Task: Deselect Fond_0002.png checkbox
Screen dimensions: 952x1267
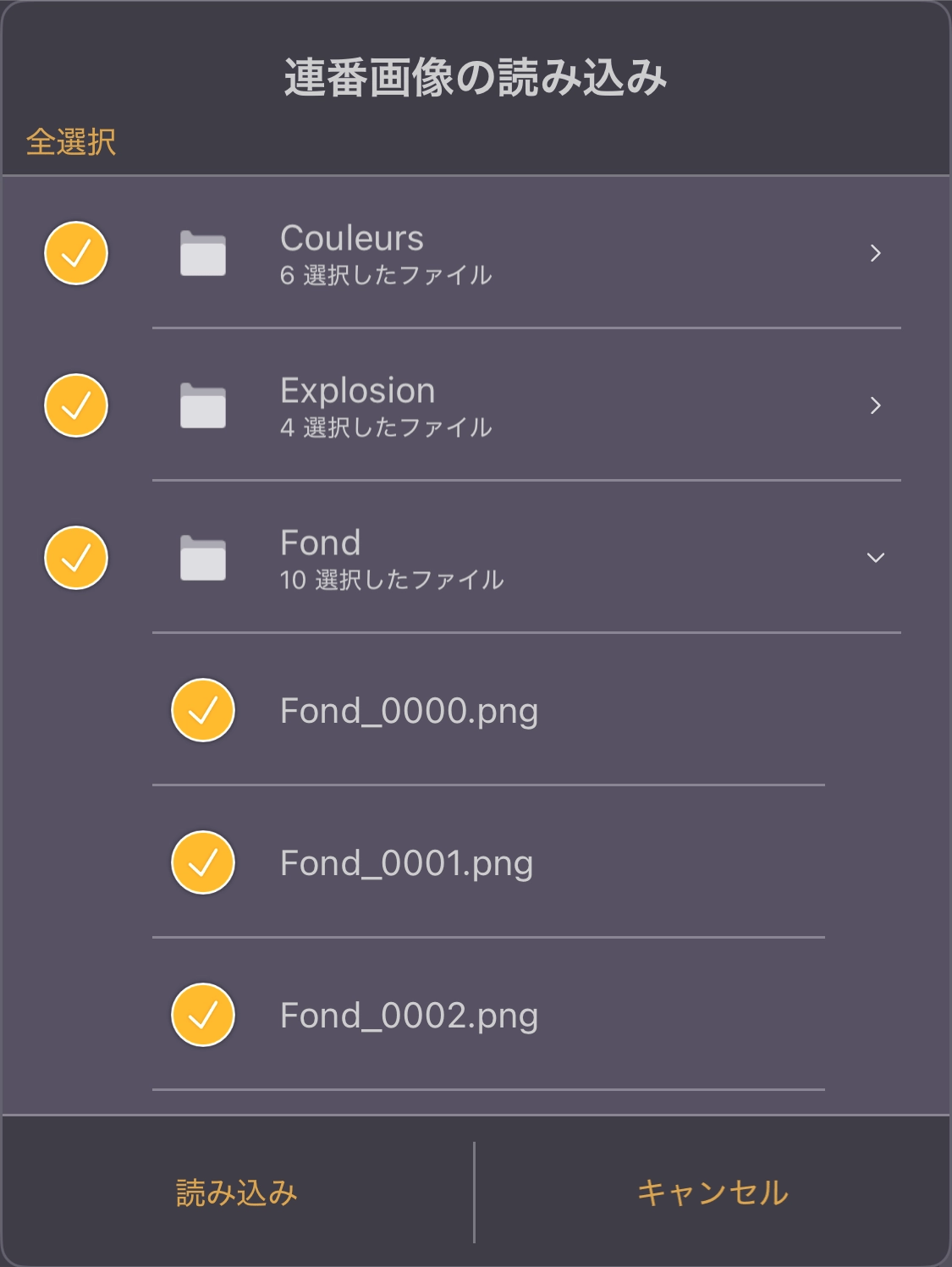Action: 203,1015
